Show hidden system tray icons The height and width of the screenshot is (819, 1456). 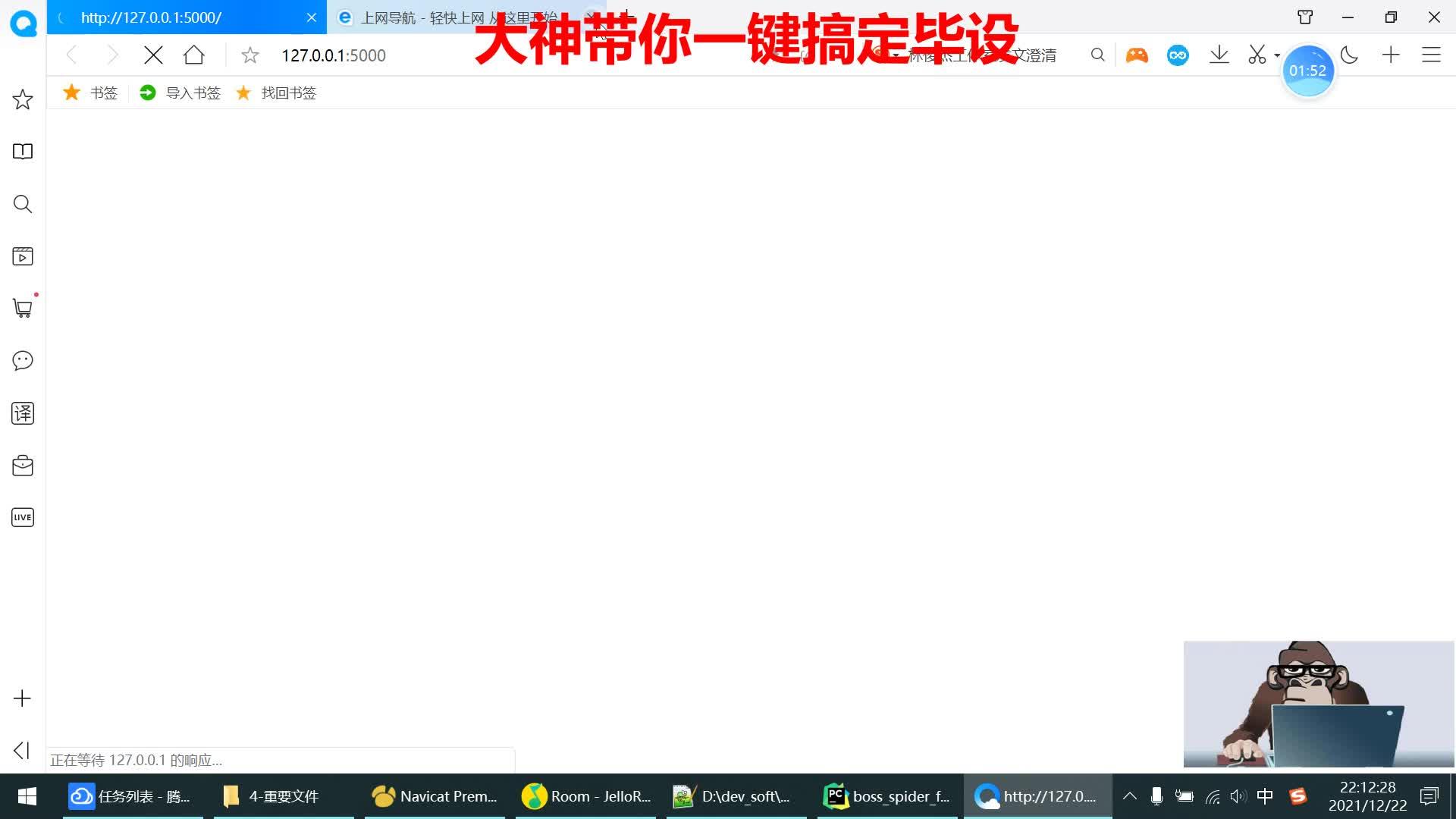pos(1129,796)
